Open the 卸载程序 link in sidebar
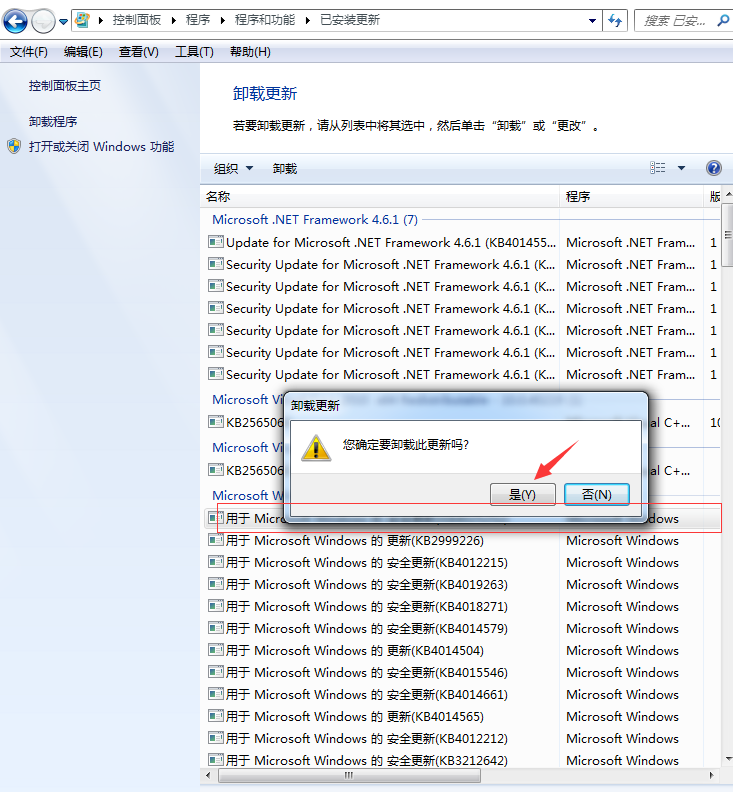This screenshot has width=733, height=792. tap(53, 122)
